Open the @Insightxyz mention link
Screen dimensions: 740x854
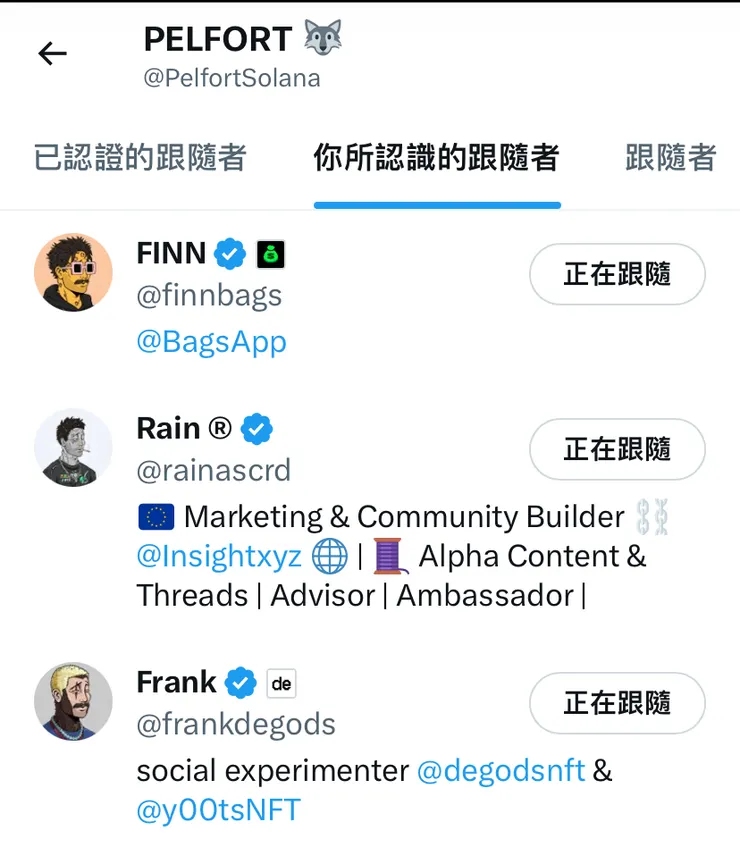pyautogui.click(x=219, y=556)
